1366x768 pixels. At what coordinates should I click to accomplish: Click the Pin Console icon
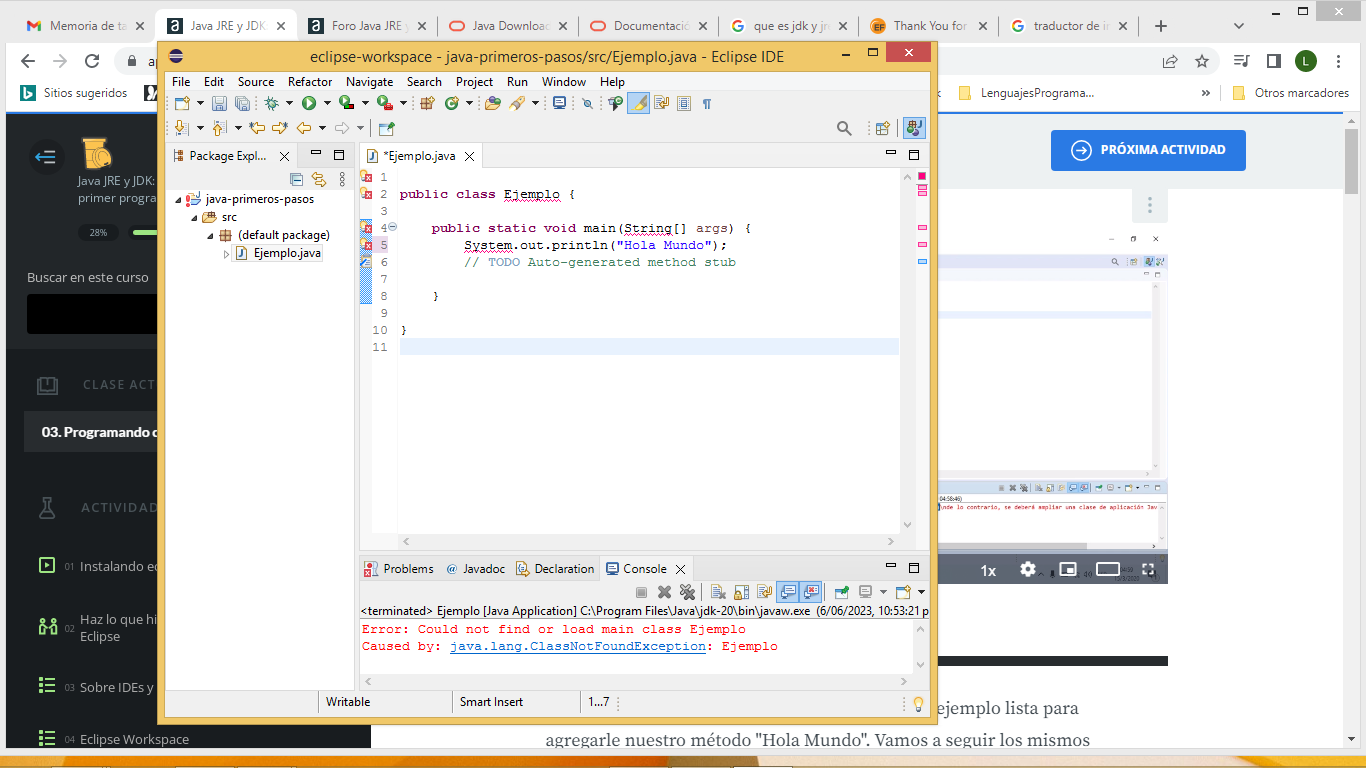point(842,592)
